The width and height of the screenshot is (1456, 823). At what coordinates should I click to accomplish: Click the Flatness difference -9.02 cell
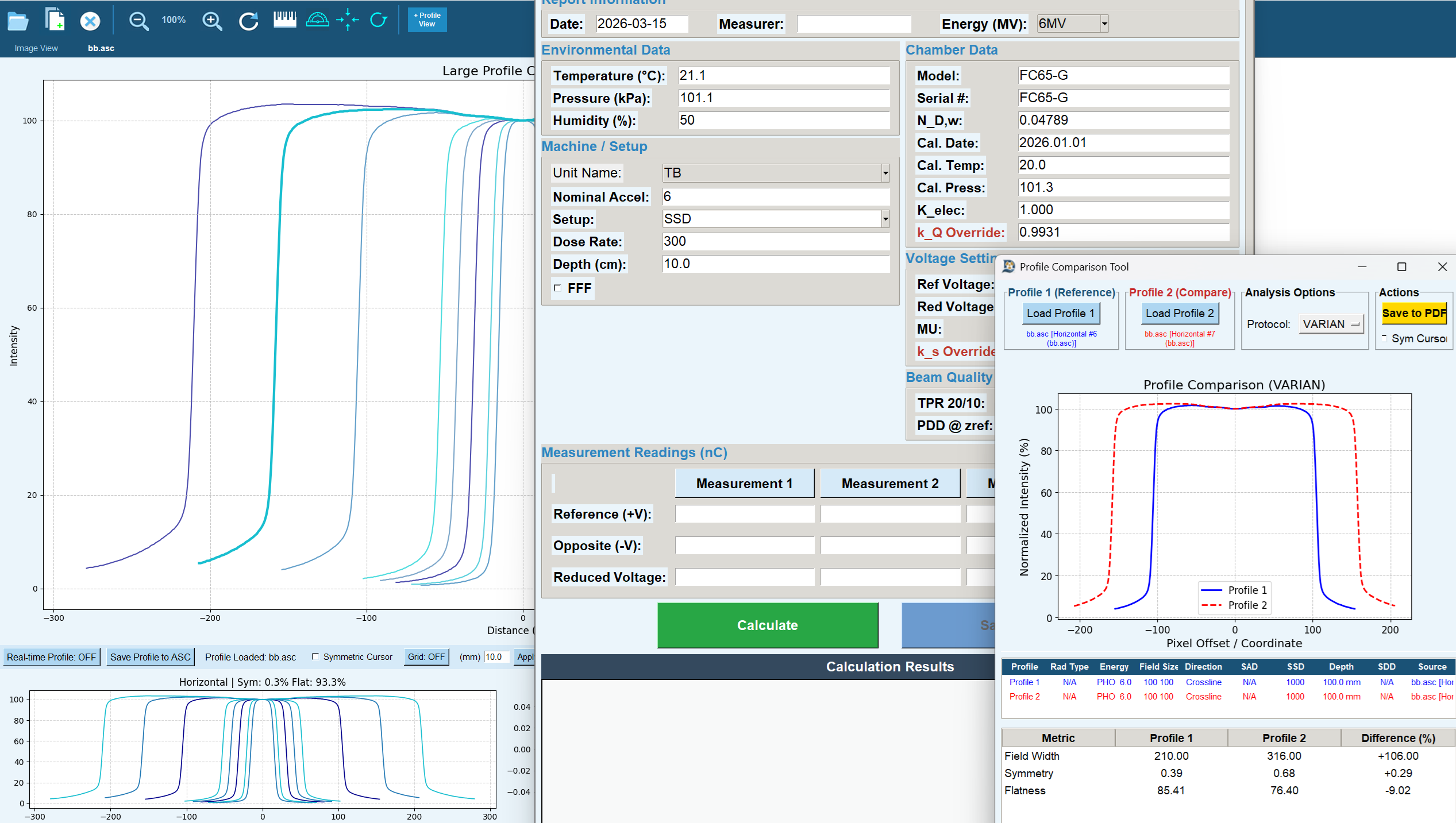1397,791
